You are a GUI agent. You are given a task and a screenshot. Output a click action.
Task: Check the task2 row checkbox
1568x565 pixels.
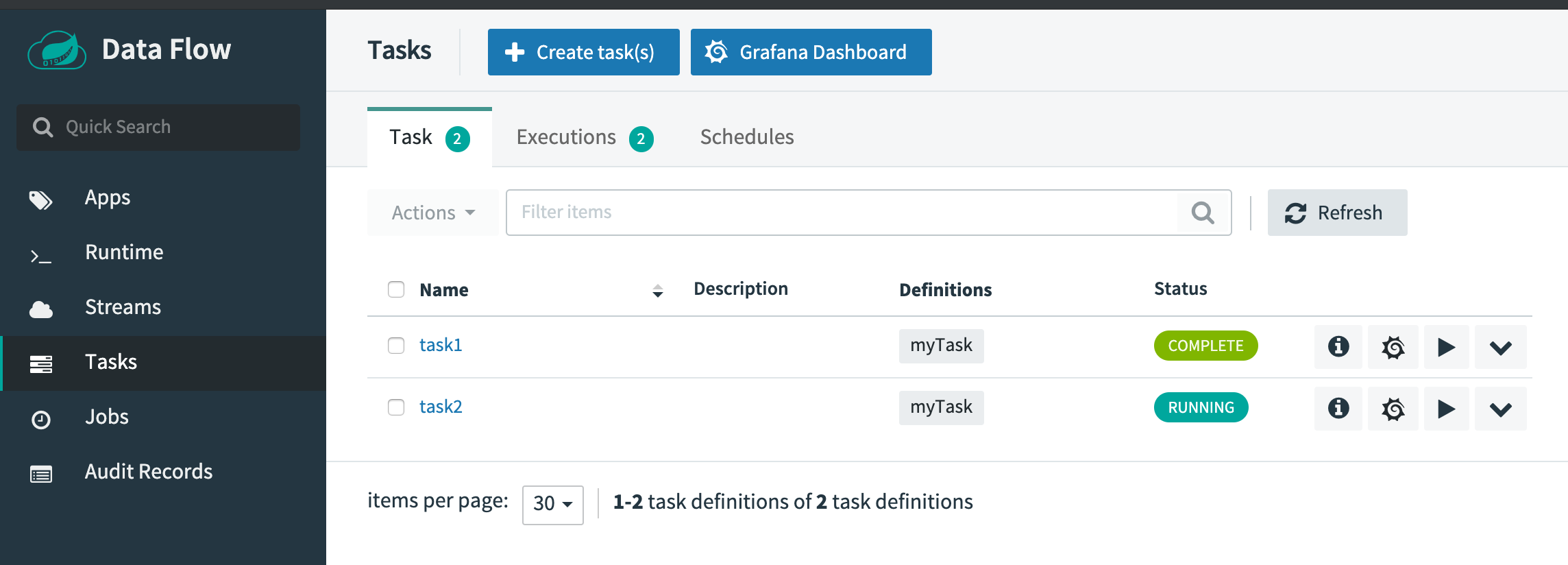click(396, 407)
